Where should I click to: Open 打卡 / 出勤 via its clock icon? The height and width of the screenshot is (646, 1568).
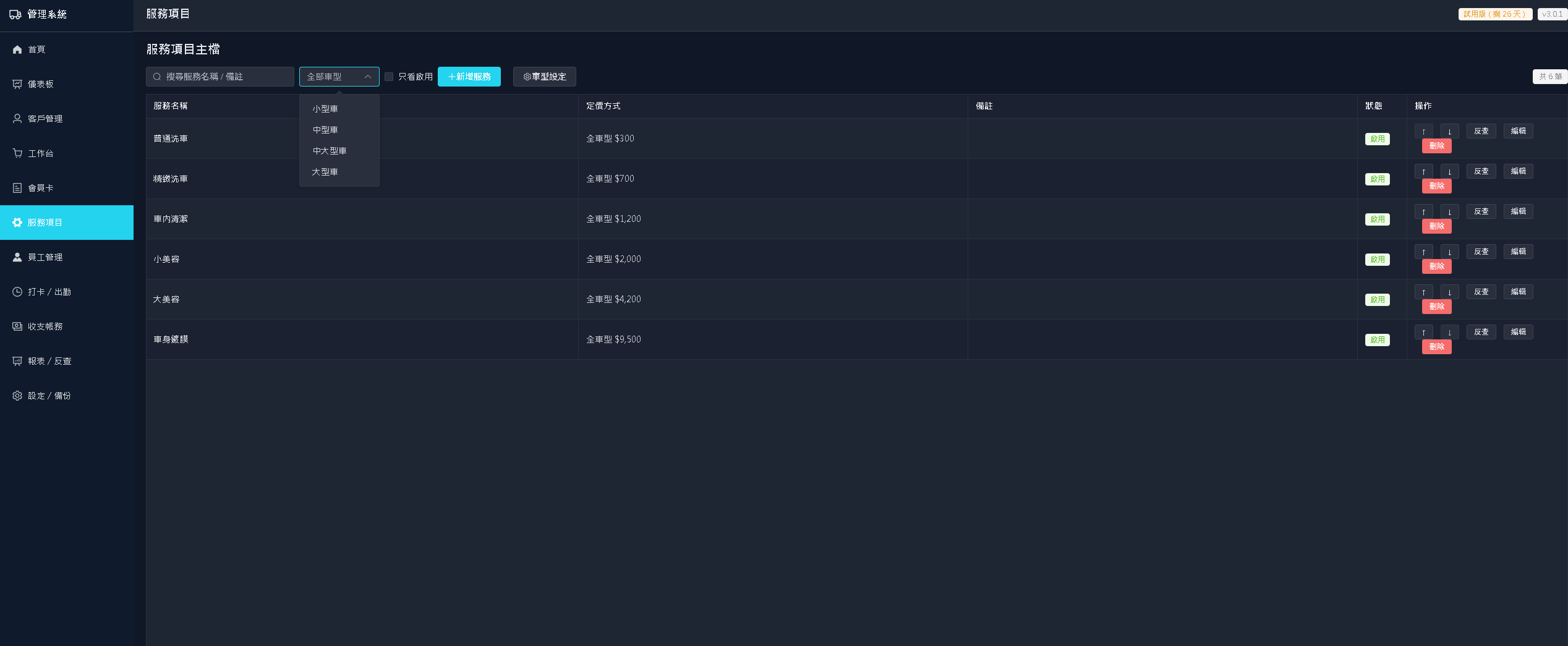[17, 292]
